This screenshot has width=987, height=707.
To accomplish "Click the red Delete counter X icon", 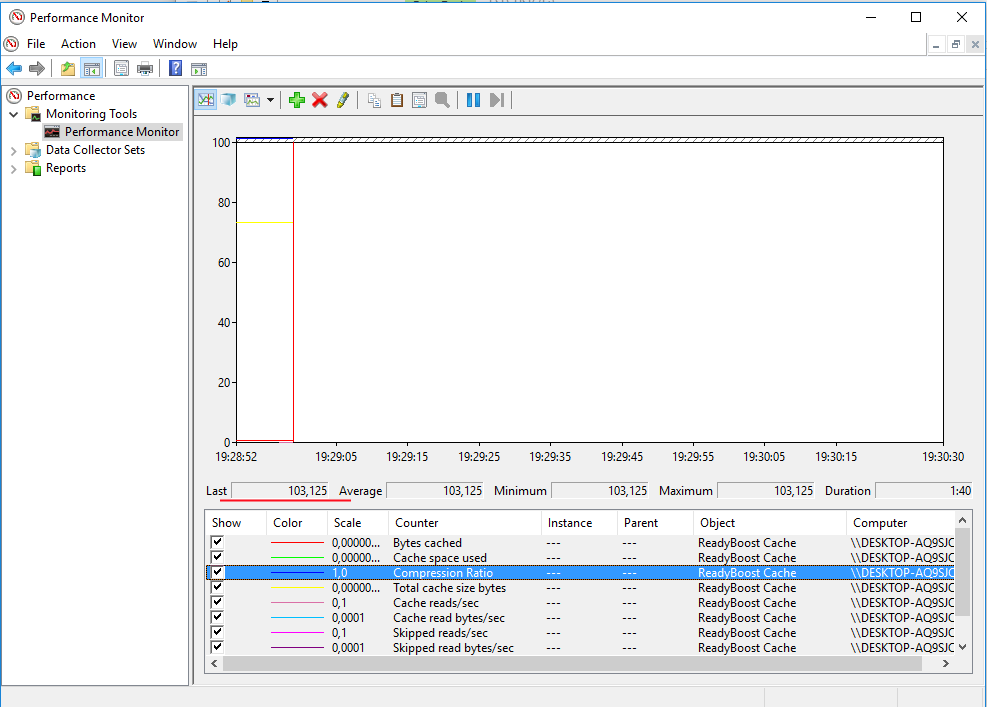I will 320,100.
